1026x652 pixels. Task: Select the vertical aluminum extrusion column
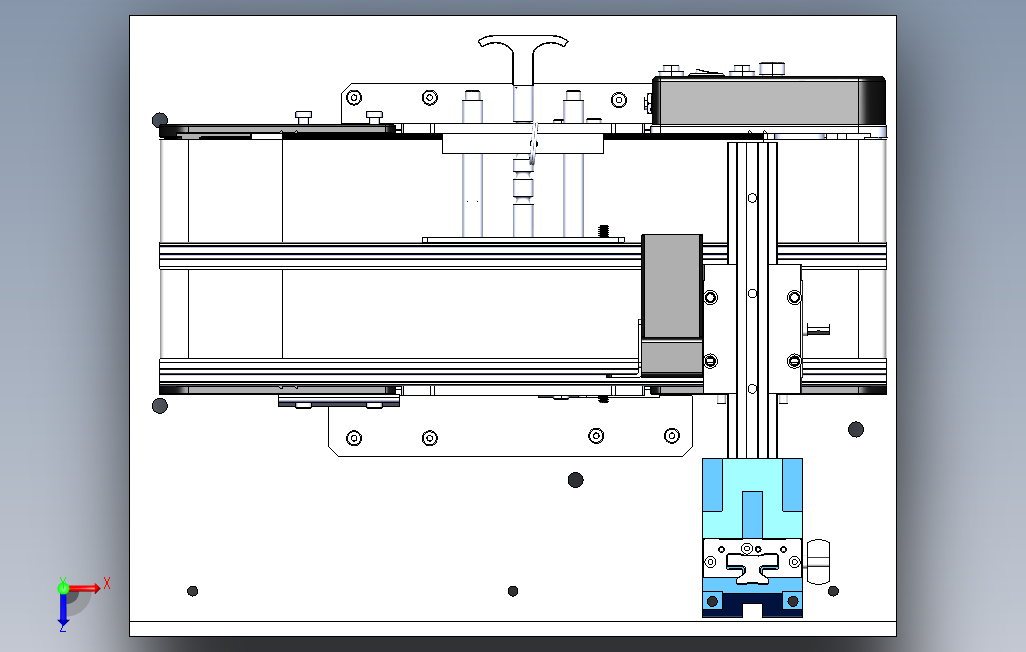(752, 299)
